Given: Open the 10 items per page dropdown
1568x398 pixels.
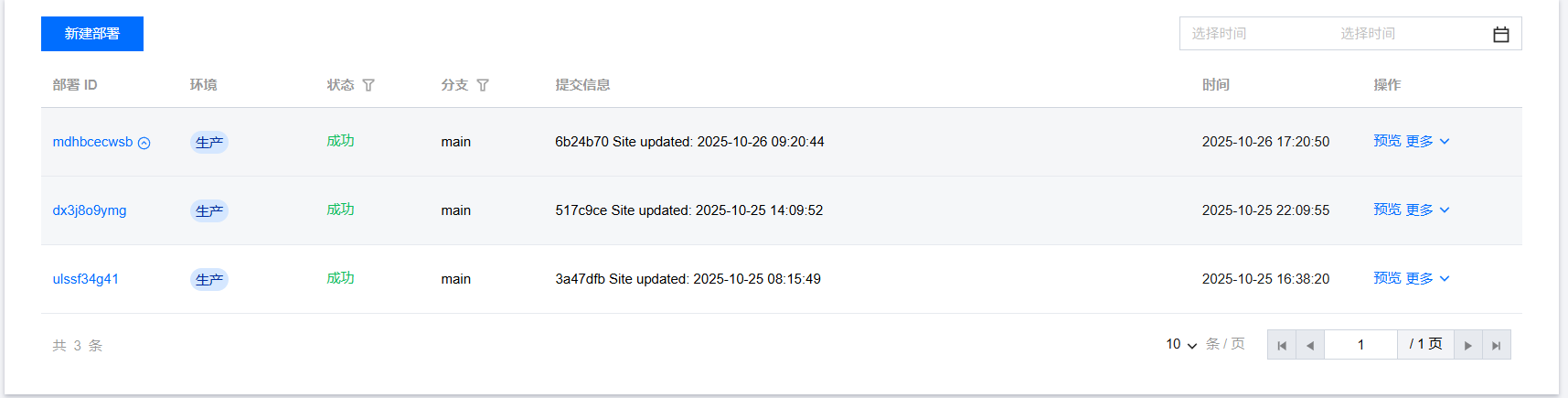Looking at the screenshot, I should 1180,345.
